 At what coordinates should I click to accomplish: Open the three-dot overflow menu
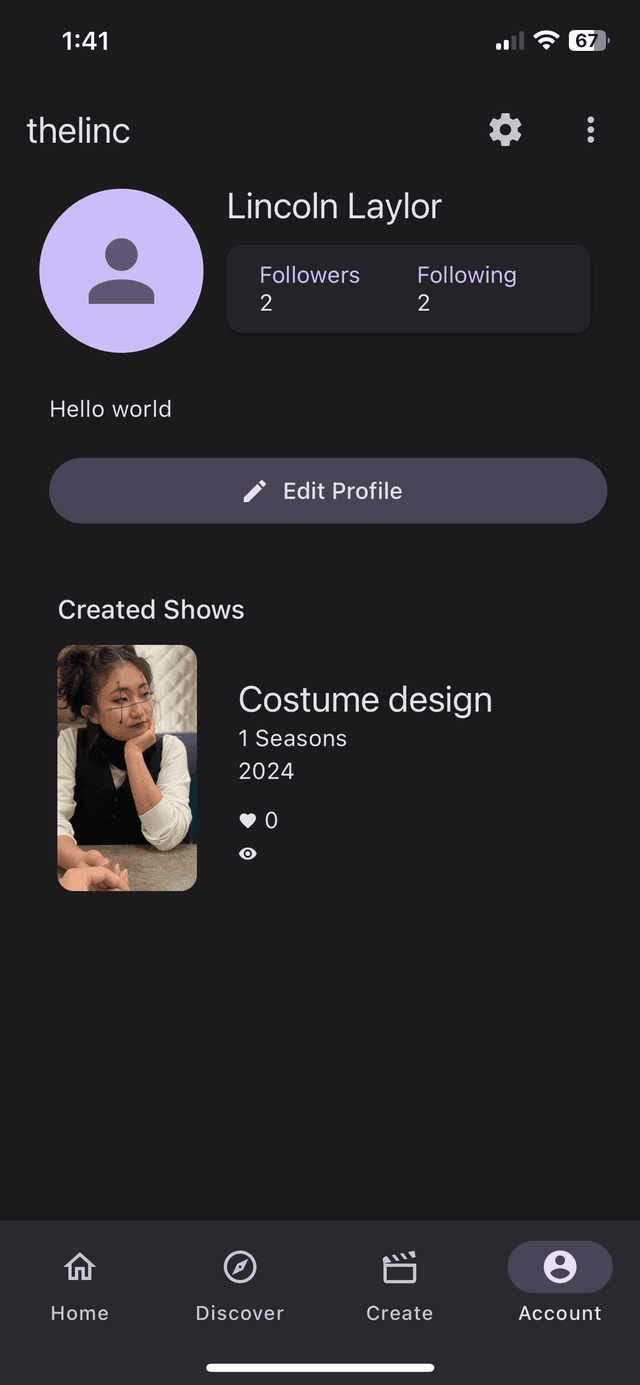point(590,130)
